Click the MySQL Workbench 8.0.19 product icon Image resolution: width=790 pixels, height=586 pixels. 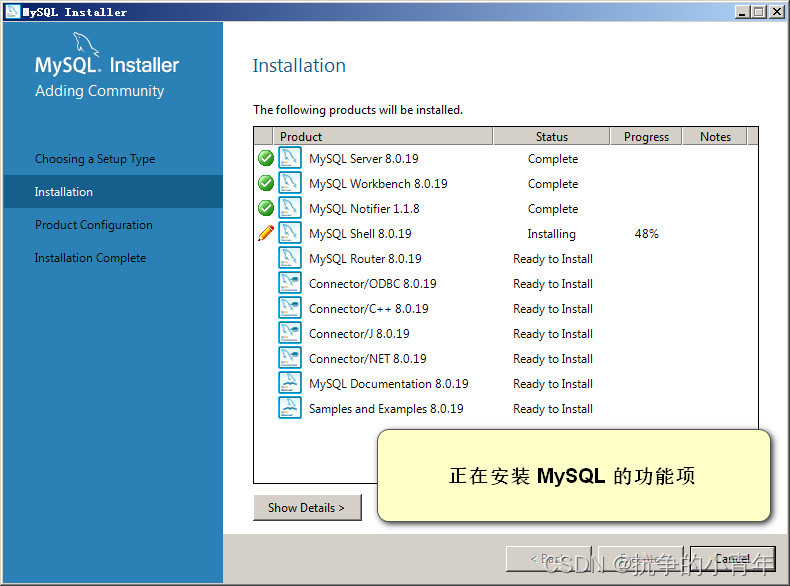point(290,183)
